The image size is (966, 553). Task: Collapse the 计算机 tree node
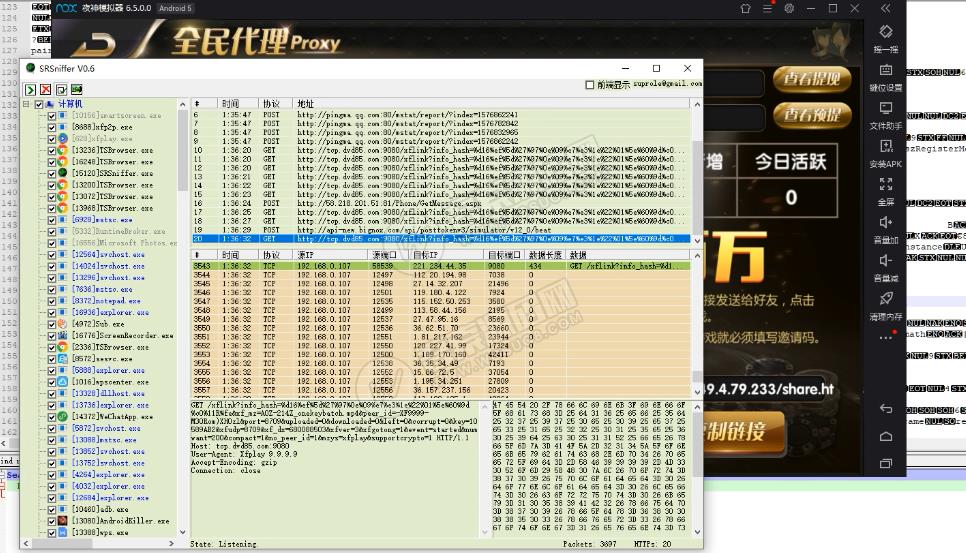[x=26, y=104]
